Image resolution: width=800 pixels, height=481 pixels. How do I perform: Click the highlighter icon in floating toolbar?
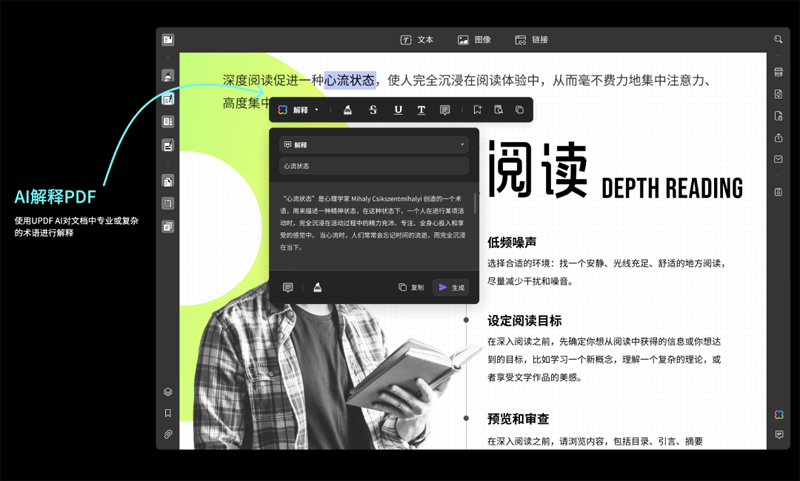click(348, 110)
